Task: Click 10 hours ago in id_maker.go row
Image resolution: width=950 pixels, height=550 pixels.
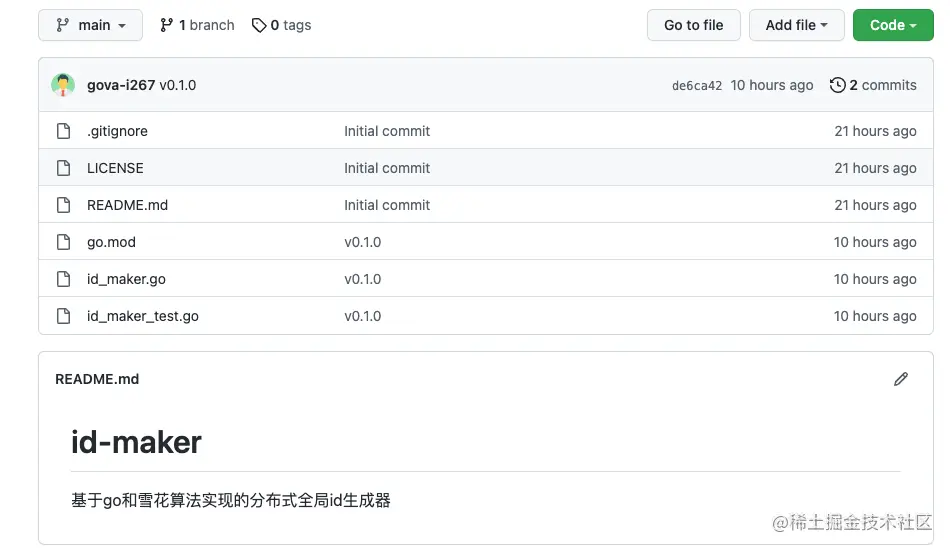Action: pyautogui.click(x=875, y=279)
